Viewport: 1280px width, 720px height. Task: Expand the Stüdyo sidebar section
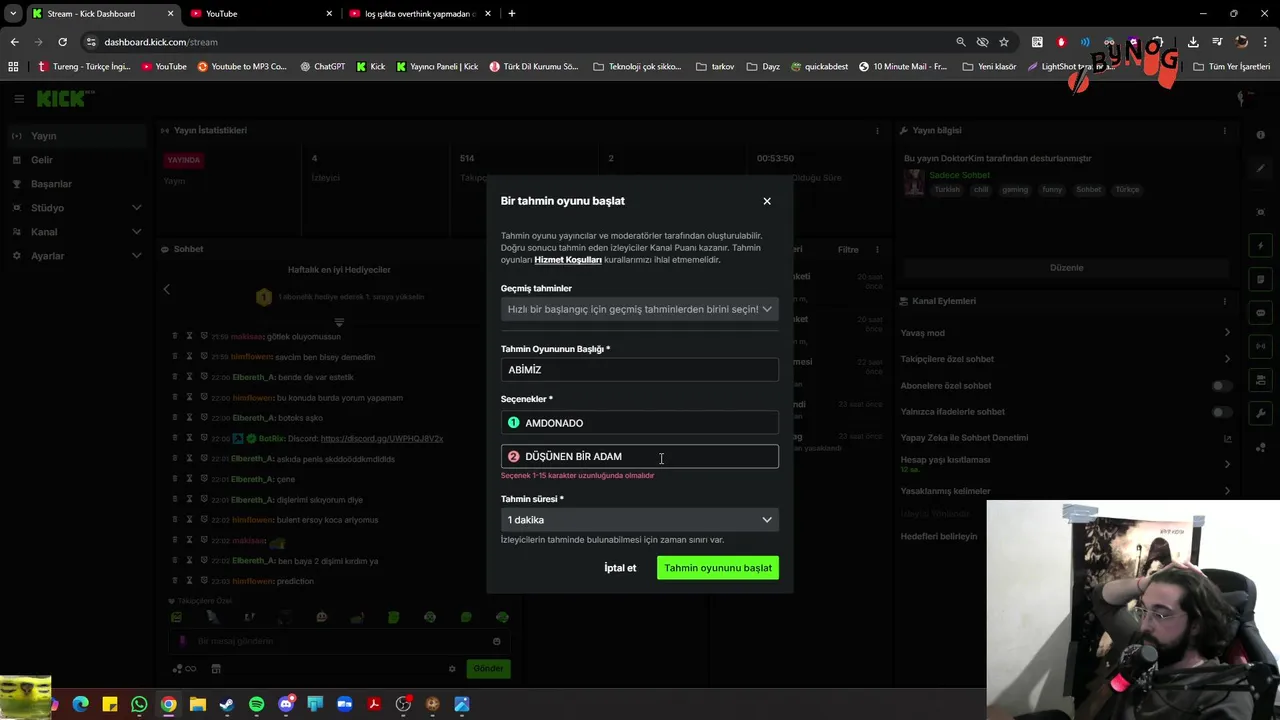75,208
